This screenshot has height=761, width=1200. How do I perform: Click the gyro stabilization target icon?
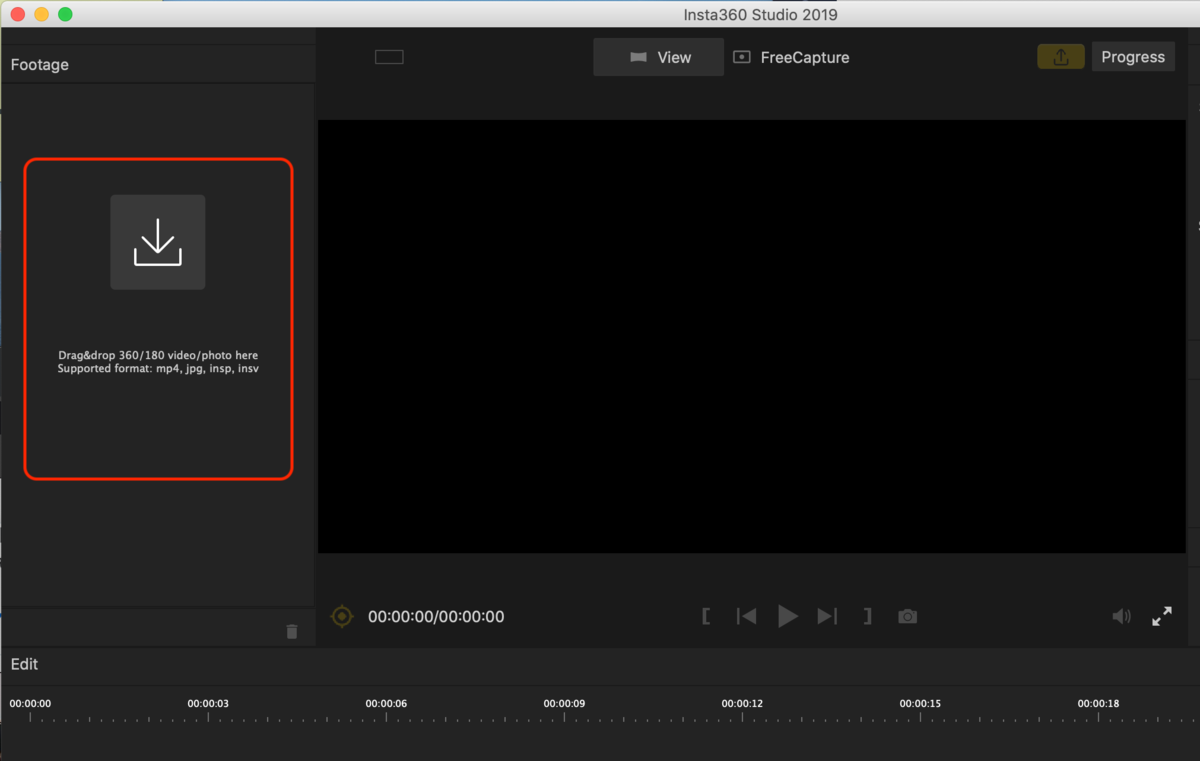point(342,616)
